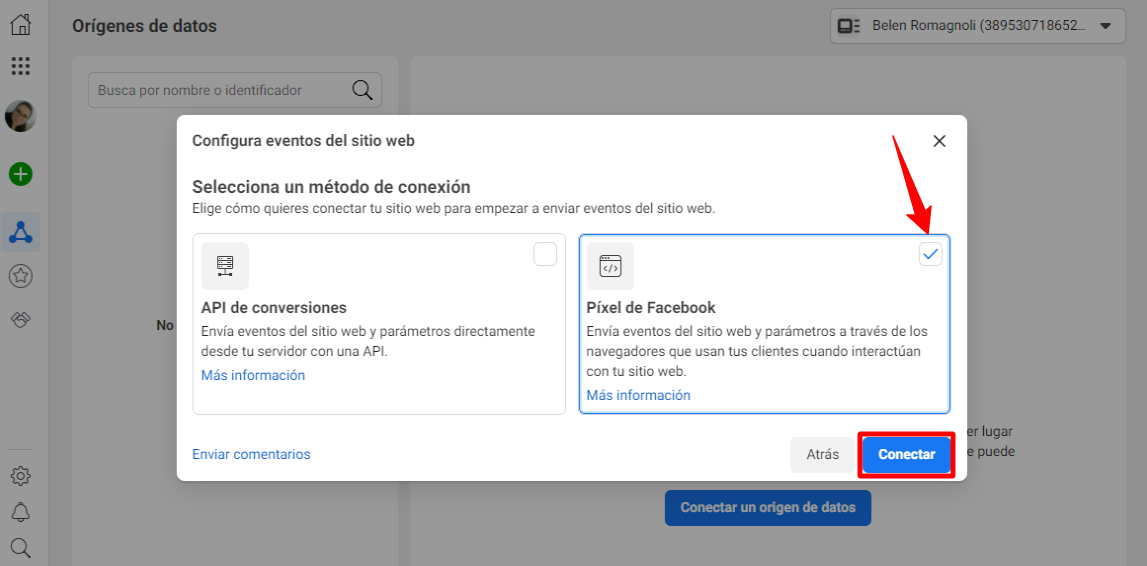Close the 'Configura eventos del sitio web' dialog
The image size is (1147, 566).
click(939, 141)
